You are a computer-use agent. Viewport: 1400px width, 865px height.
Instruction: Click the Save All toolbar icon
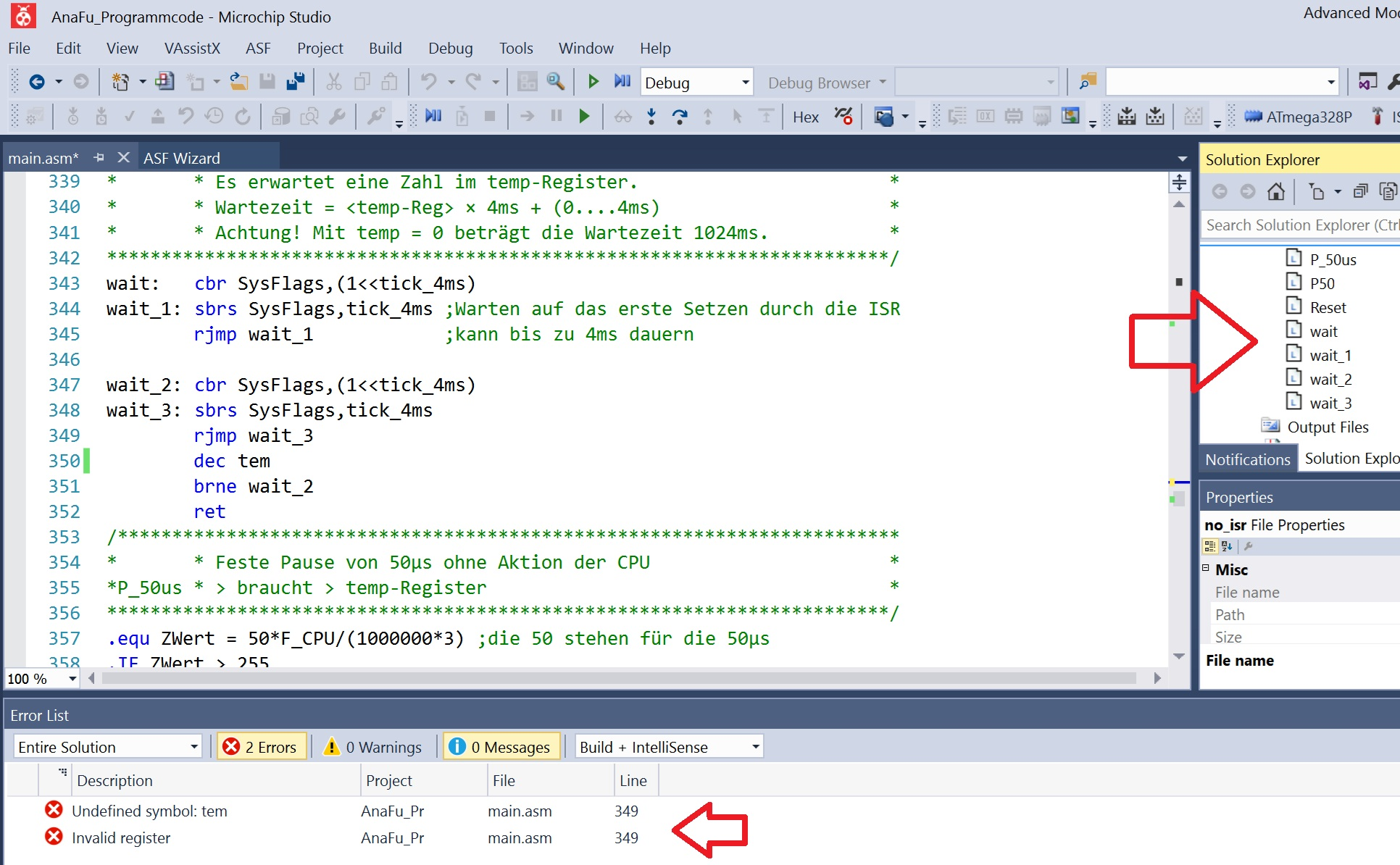click(296, 82)
